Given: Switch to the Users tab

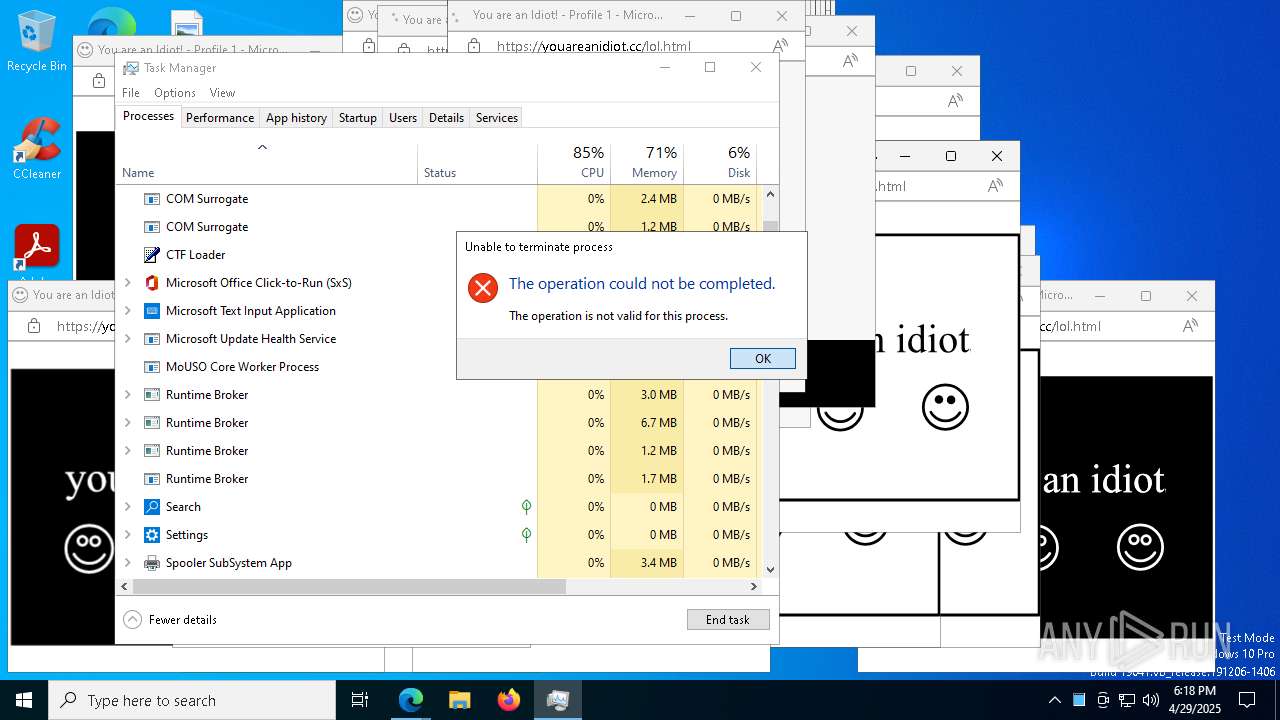Looking at the screenshot, I should (x=403, y=117).
